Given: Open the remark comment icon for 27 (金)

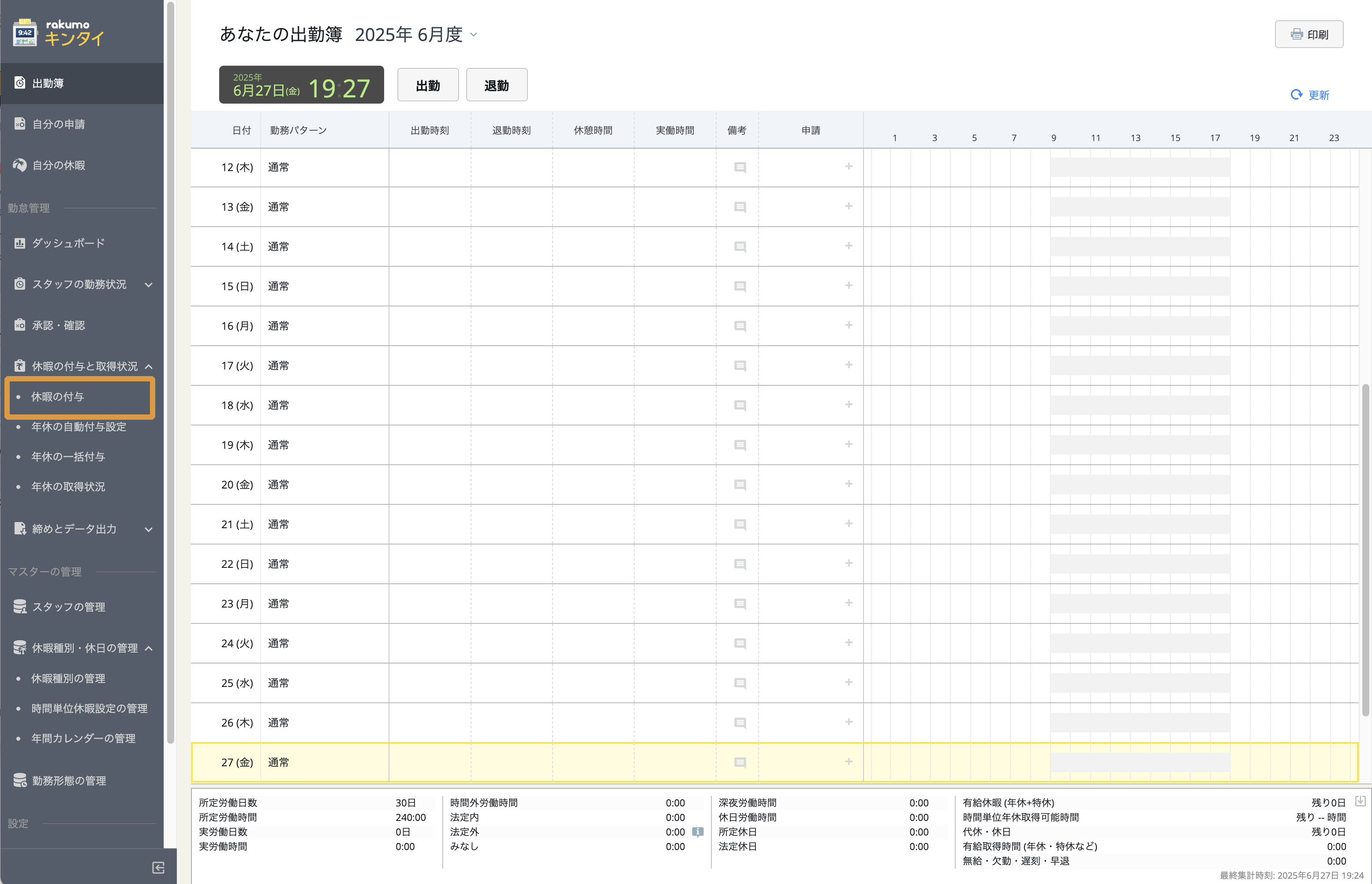Looking at the screenshot, I should coord(740,763).
